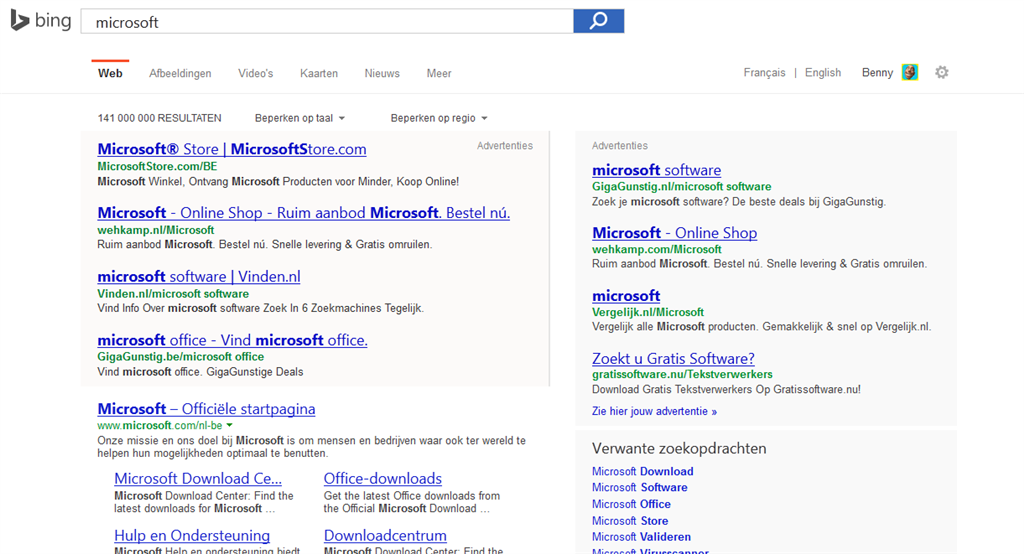The image size is (1024, 554).
Task: Click the wehkamp.nl/Microsoft green URL
Action: pos(155,230)
